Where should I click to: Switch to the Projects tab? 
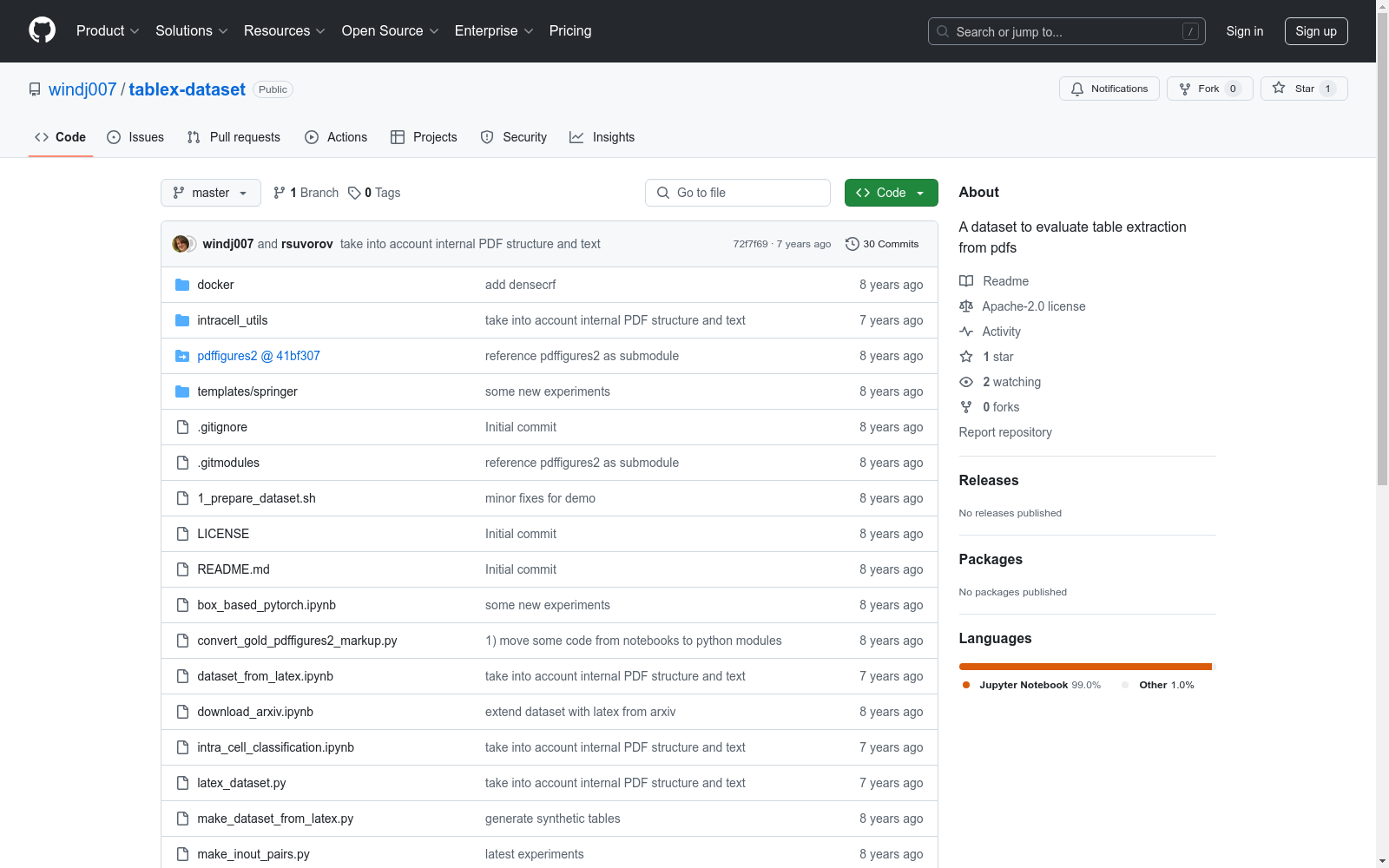[x=424, y=137]
